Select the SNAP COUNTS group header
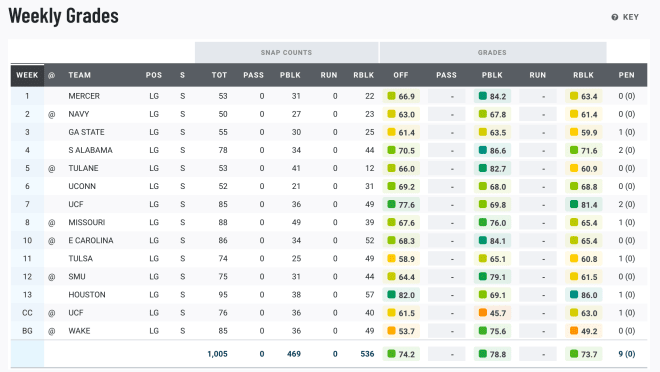660x372 pixels. [286, 53]
